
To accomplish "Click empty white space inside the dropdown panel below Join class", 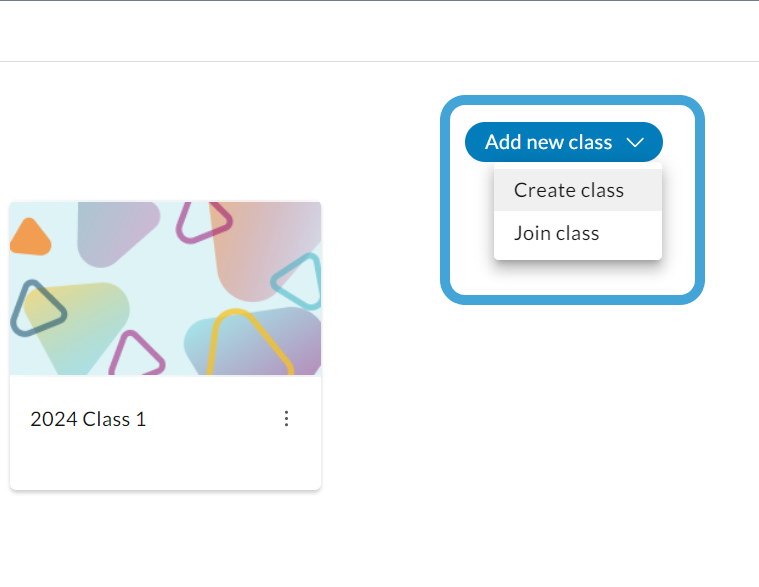I will (x=577, y=257).
